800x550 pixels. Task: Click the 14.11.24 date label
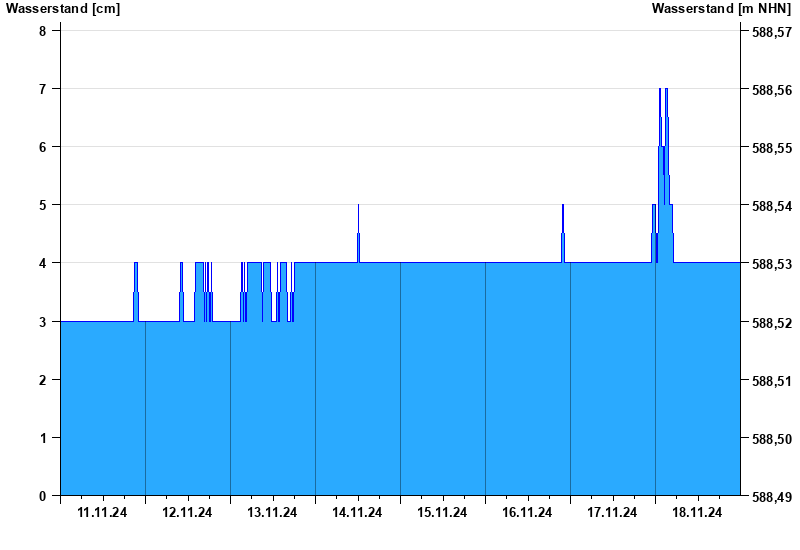click(x=357, y=512)
